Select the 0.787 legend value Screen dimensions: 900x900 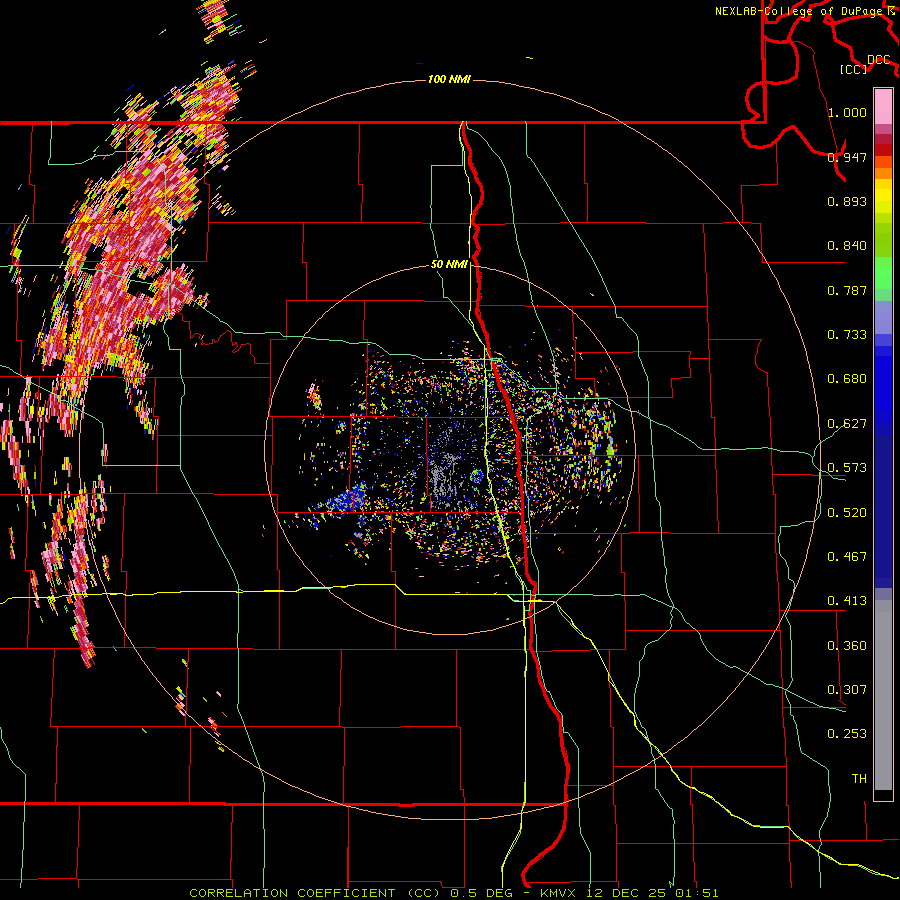847,290
